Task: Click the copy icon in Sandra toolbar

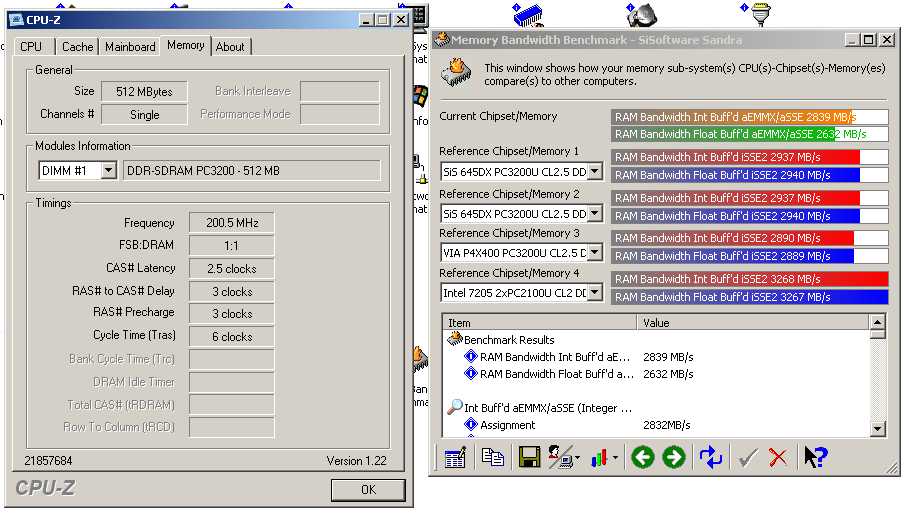Action: point(493,457)
